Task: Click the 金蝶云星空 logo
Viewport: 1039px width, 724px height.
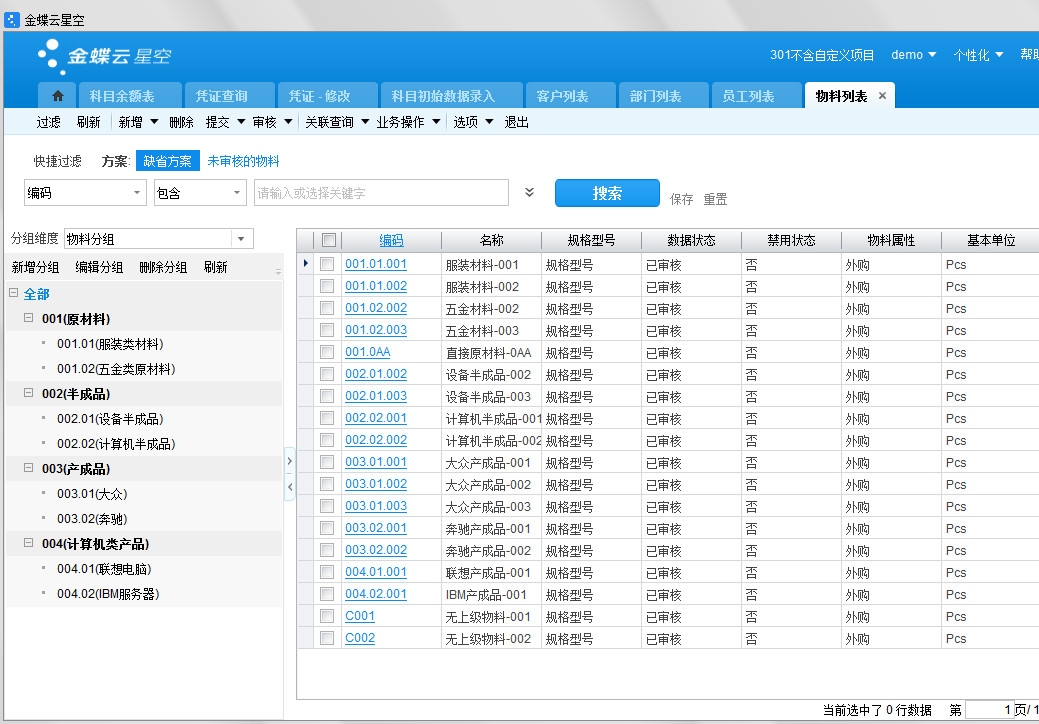Action: (x=104, y=56)
